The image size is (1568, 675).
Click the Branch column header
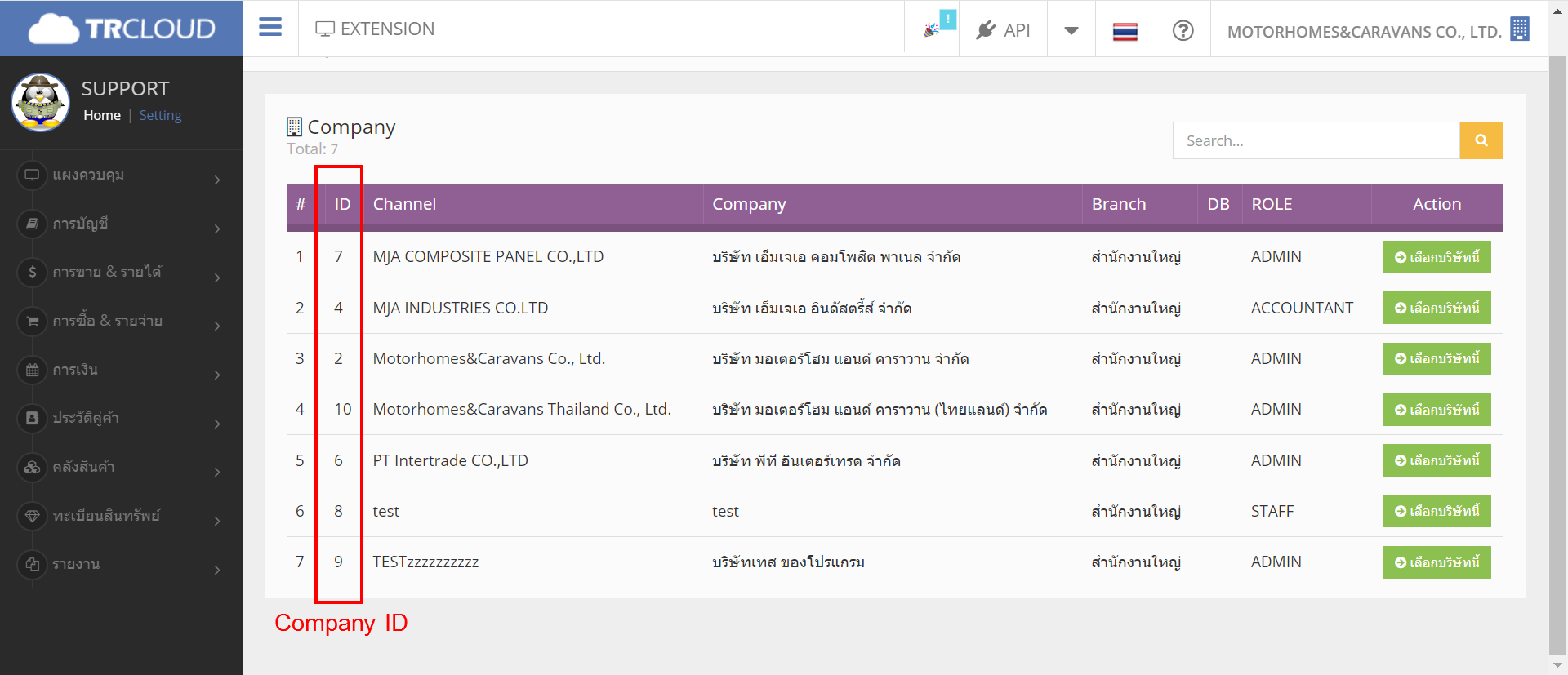1119,204
